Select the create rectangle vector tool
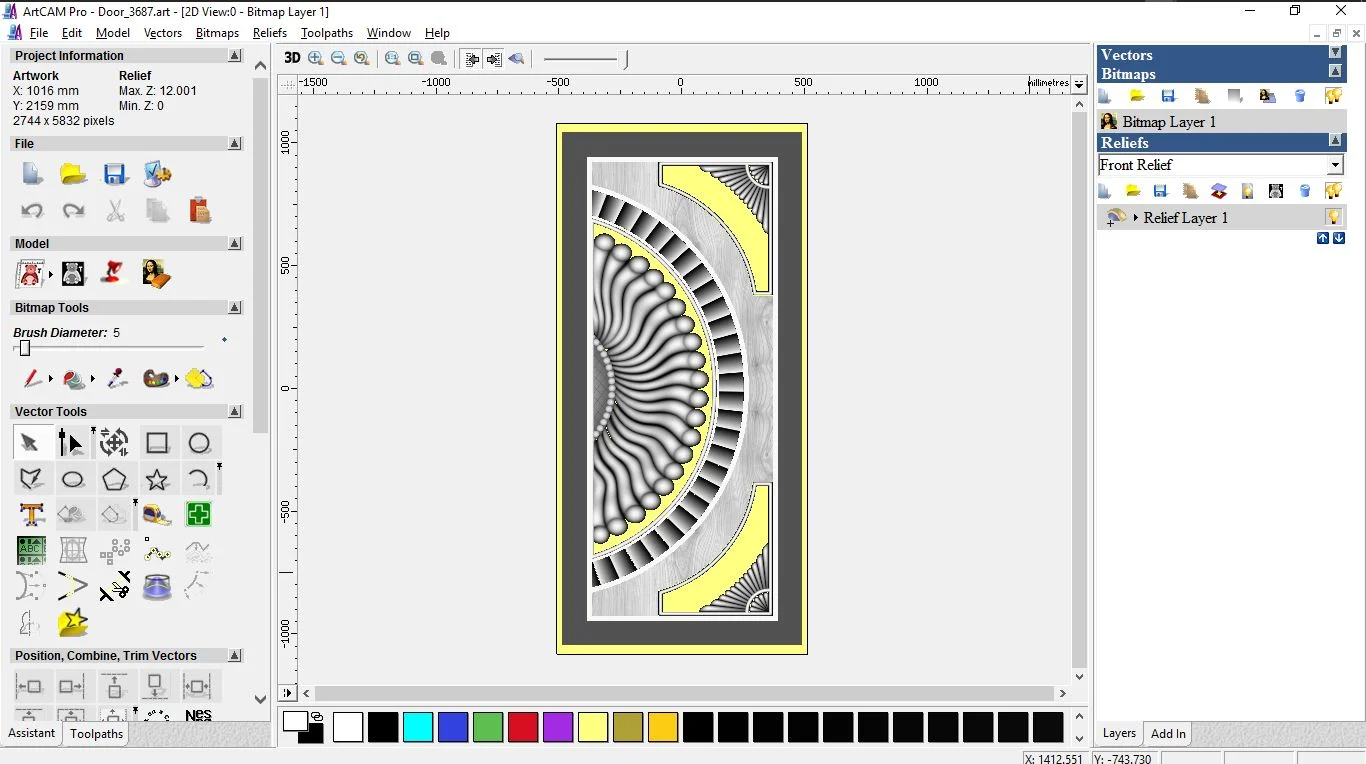Screen dimensions: 1366x764 [157, 443]
